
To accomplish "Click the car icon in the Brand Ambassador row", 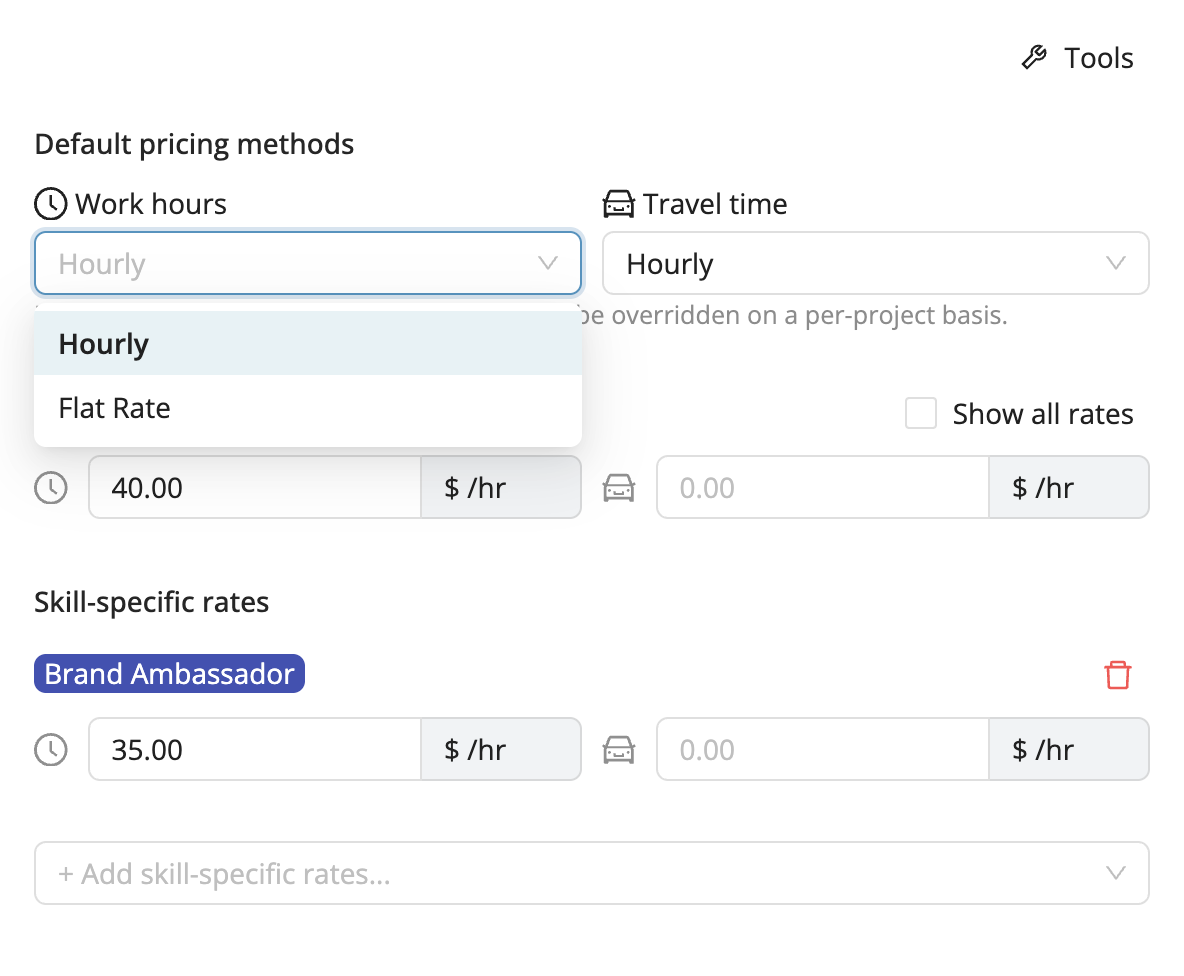I will point(619,749).
